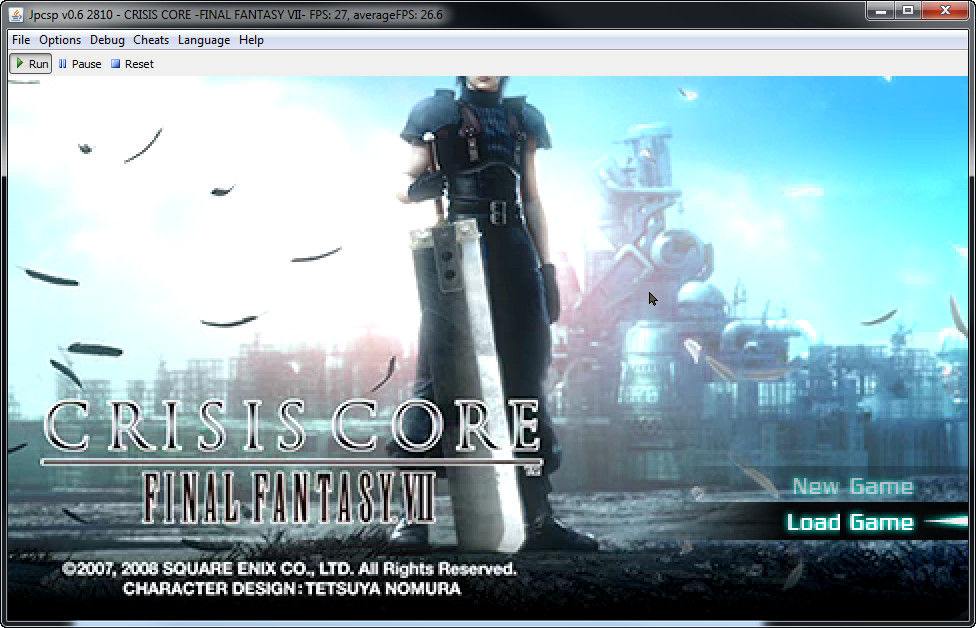Open the Options menu
Screen dimensions: 976x628
pyautogui.click(x=60, y=40)
